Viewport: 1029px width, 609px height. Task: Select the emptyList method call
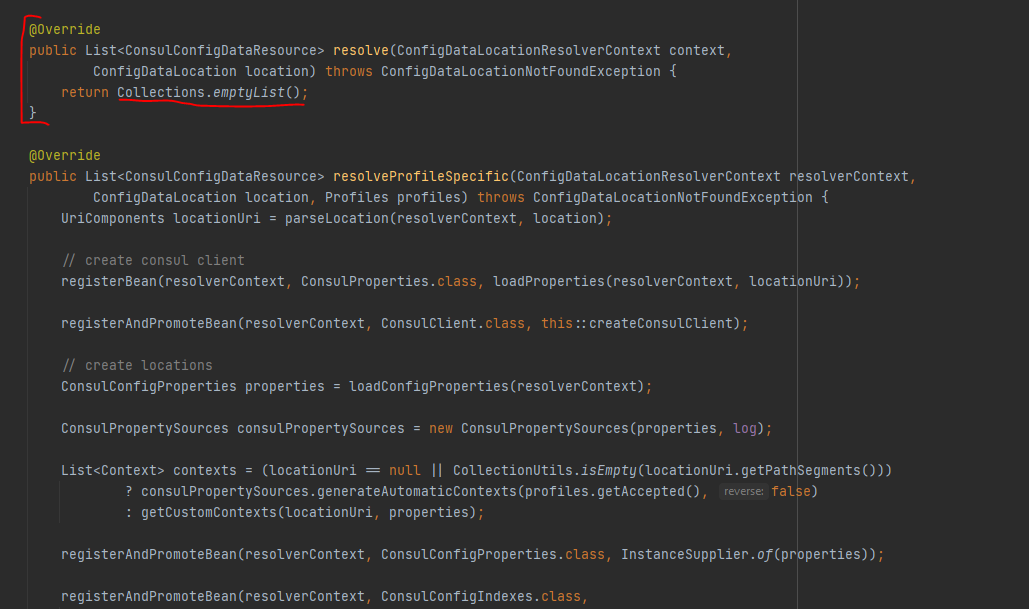pos(249,93)
